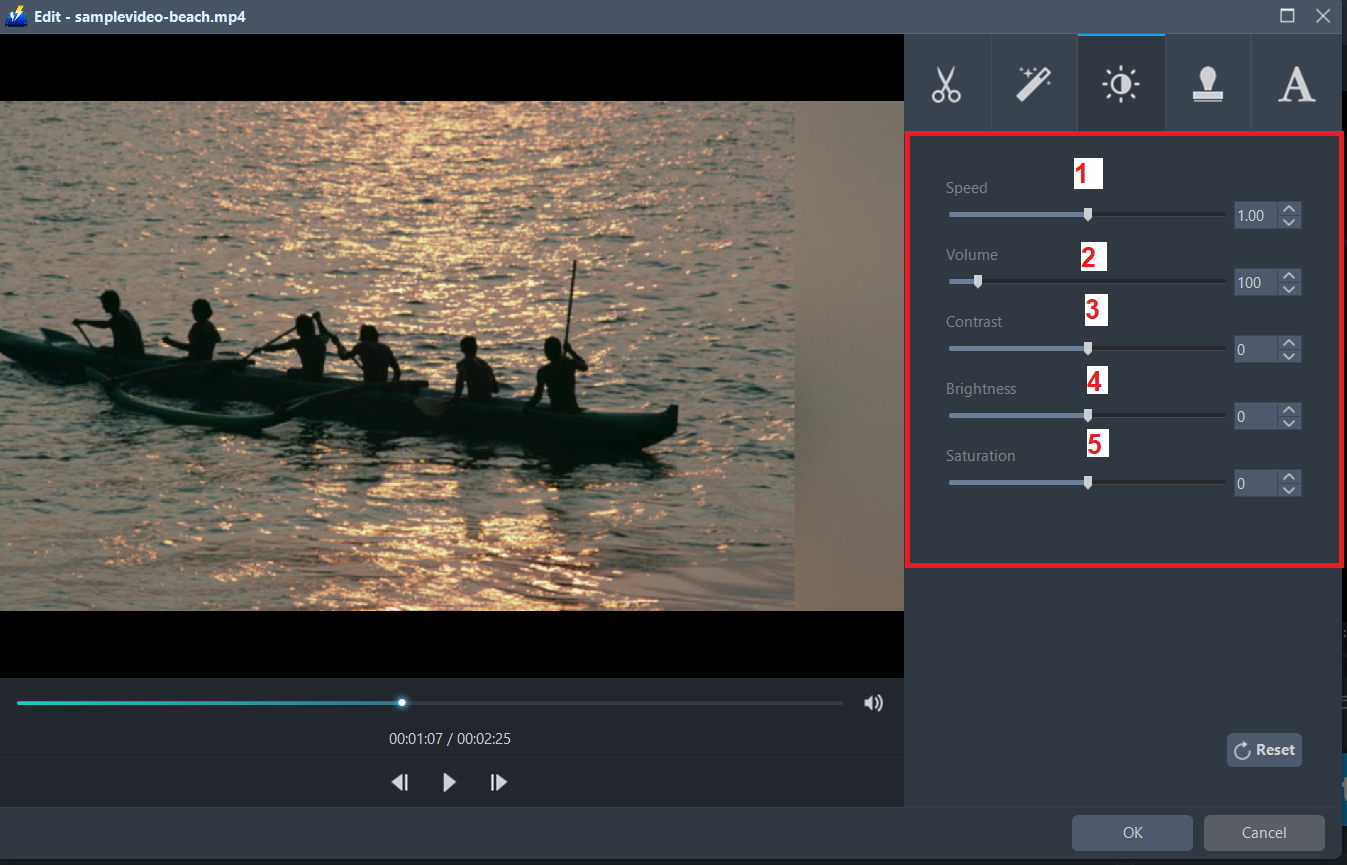
Task: Select the brightness Adjust tab icon
Action: pyautogui.click(x=1120, y=84)
